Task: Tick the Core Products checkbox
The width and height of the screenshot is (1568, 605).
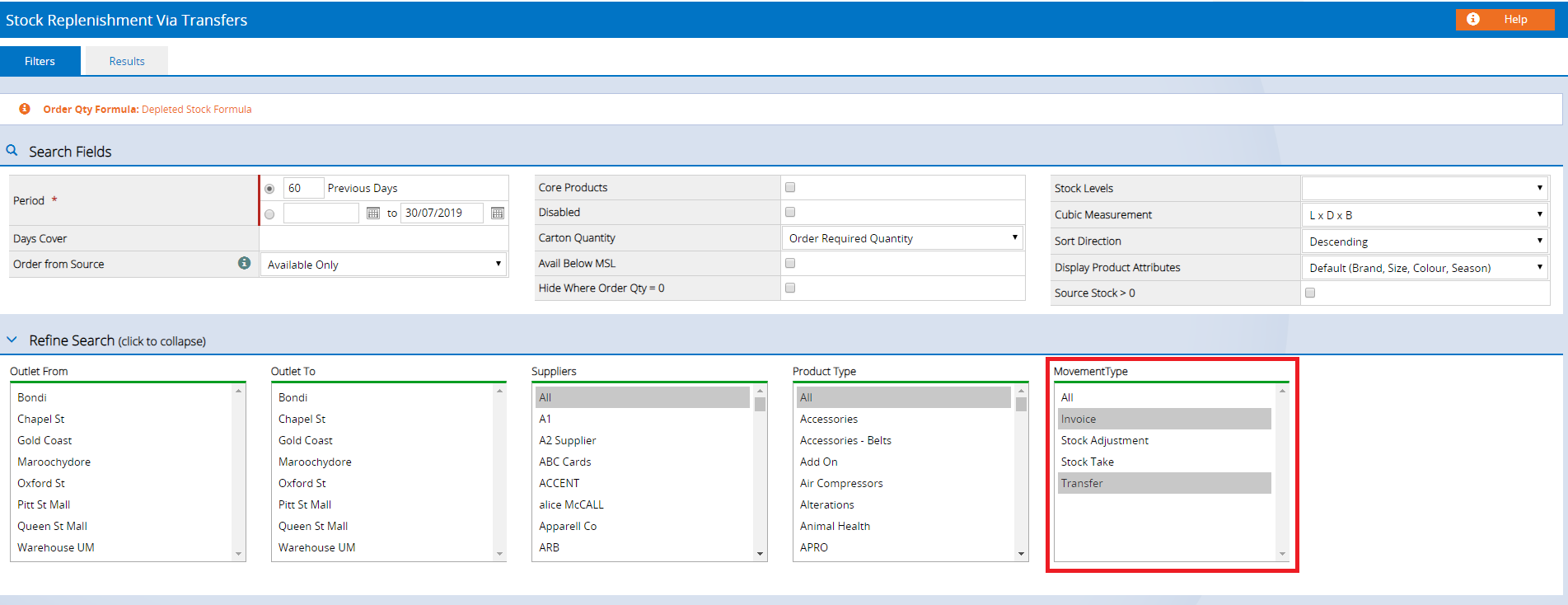Action: [x=790, y=187]
